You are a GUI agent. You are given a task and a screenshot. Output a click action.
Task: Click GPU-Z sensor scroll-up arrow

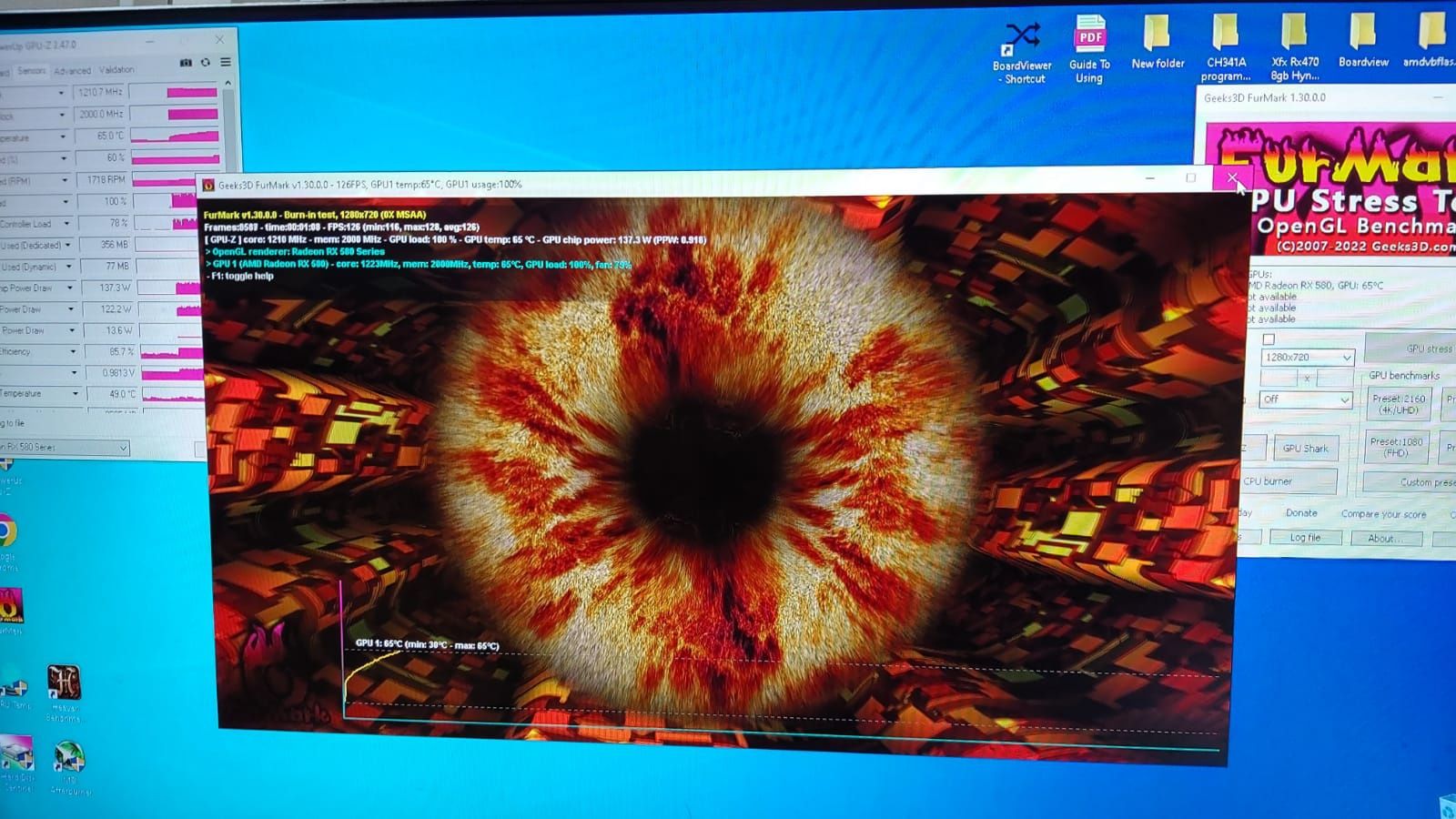pyautogui.click(x=227, y=83)
